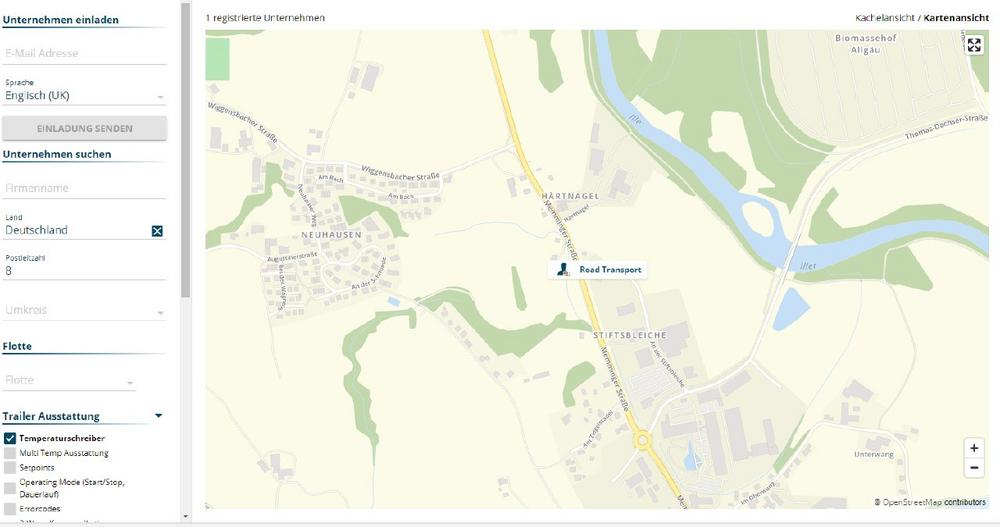Open the OpenStreetMap contributors link
The image size is (1000, 527).
coord(934,503)
